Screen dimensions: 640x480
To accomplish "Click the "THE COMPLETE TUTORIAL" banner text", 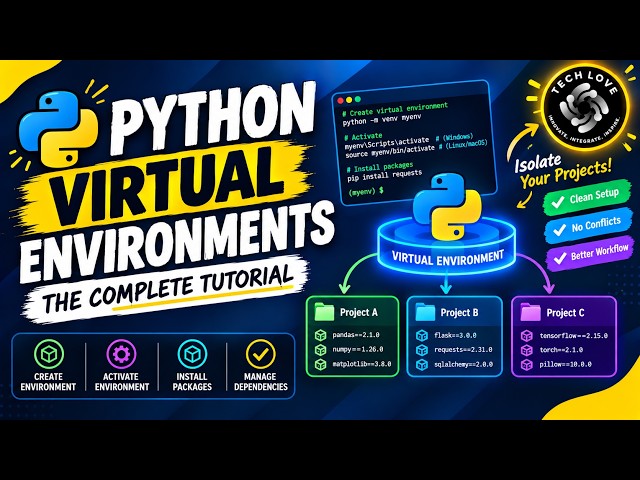I will (168, 289).
